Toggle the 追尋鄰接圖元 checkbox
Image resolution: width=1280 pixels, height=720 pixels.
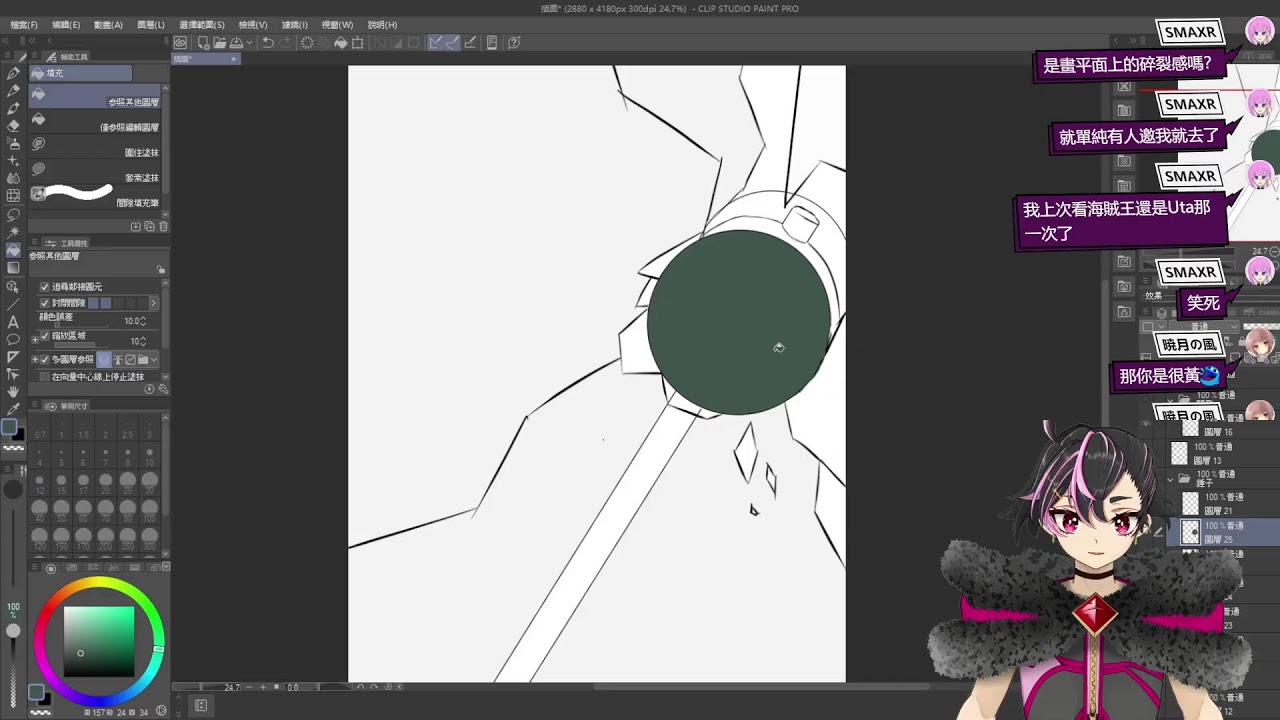[45, 286]
